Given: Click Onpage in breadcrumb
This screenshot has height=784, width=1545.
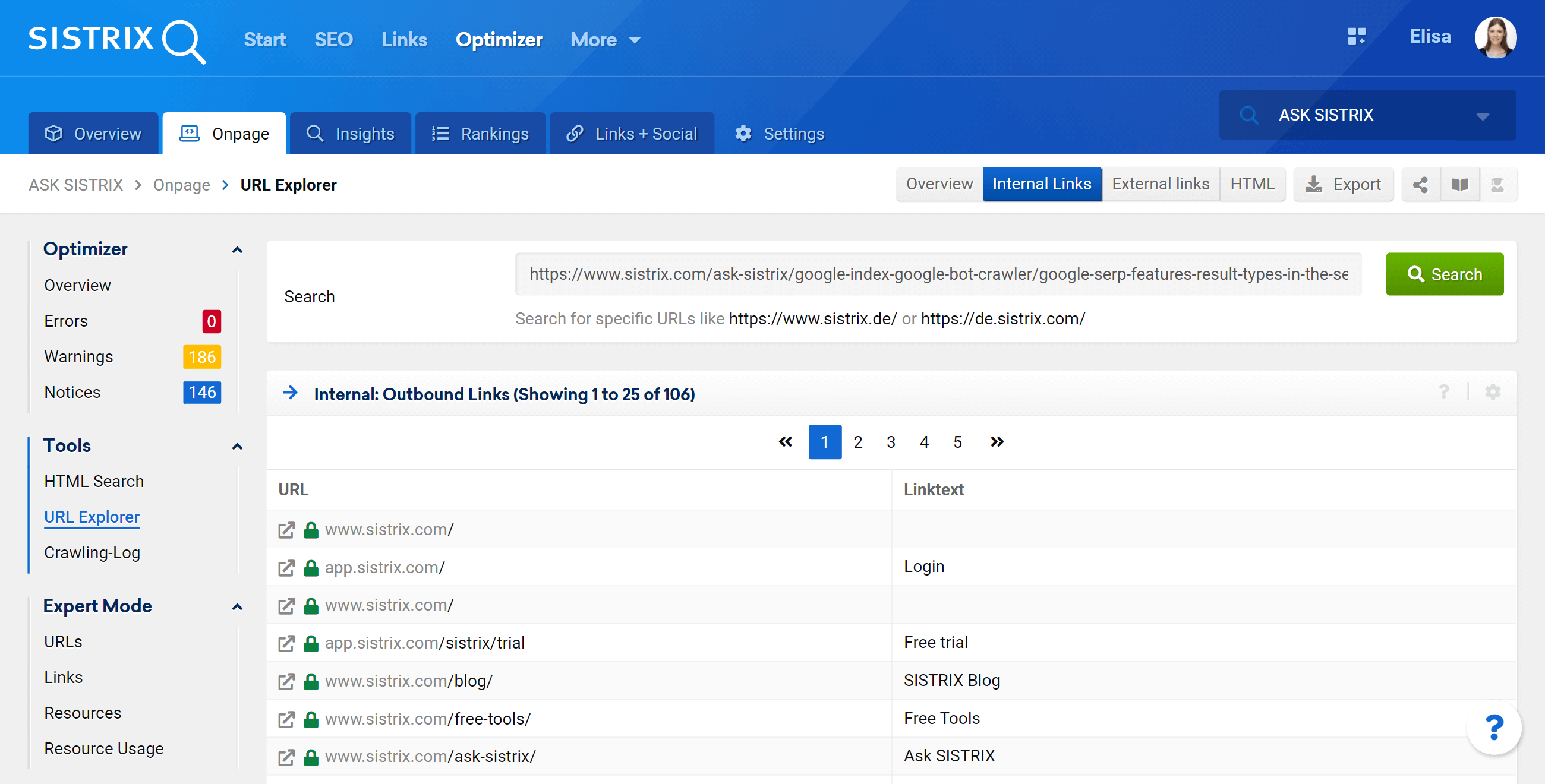Looking at the screenshot, I should pos(181,185).
